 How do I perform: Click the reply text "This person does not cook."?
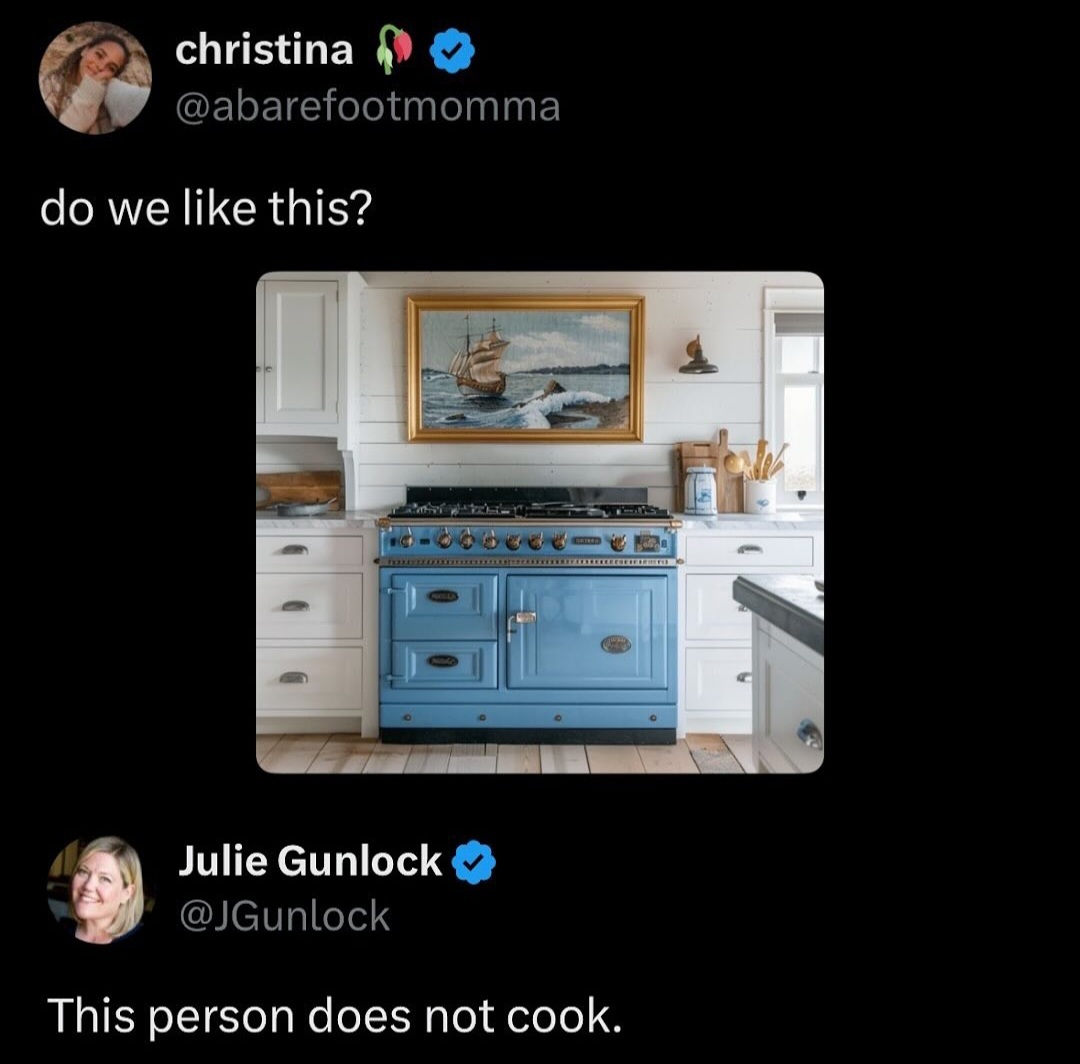tap(334, 1016)
